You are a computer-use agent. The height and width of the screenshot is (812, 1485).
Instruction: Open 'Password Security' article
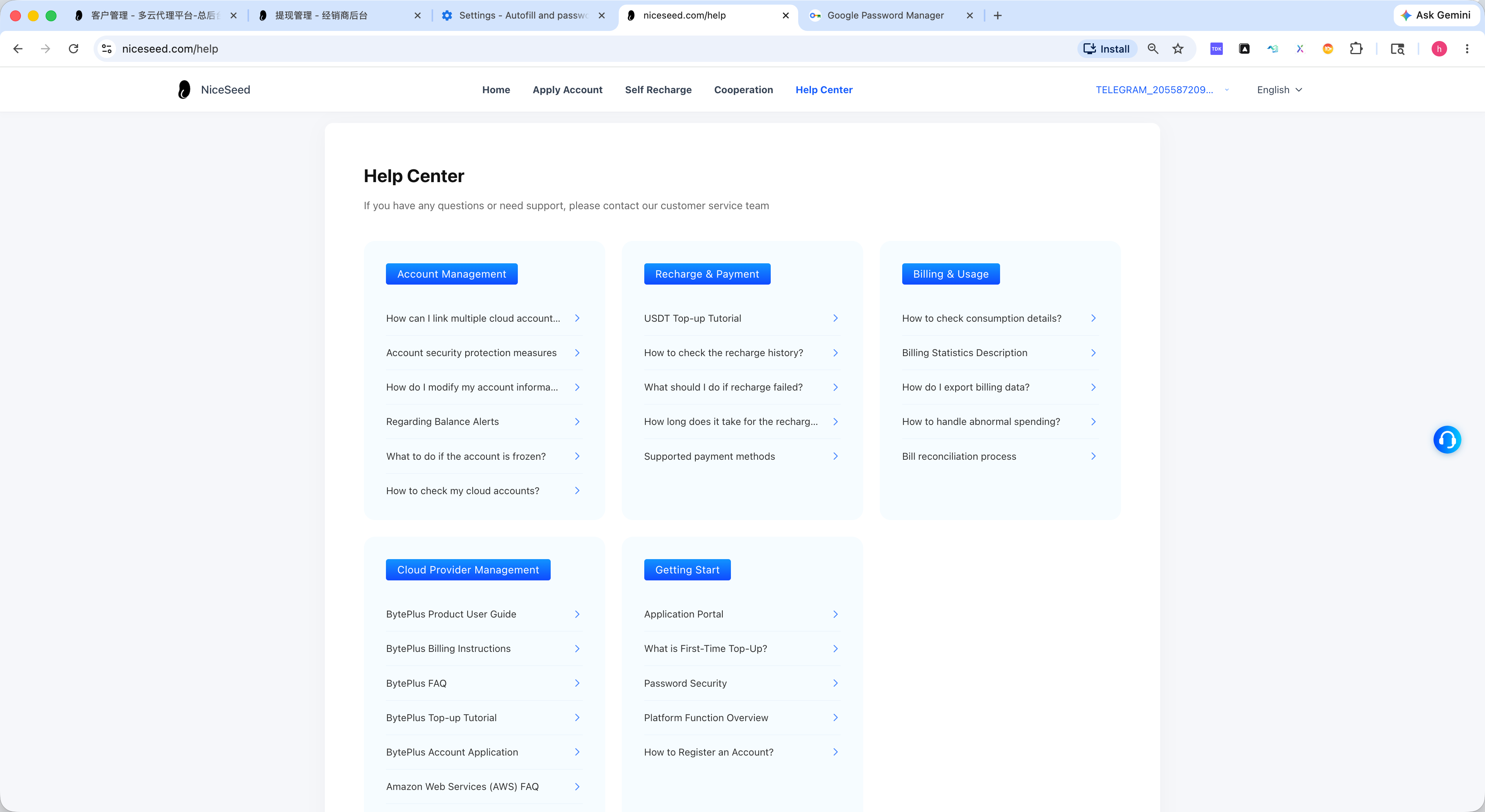click(x=742, y=684)
